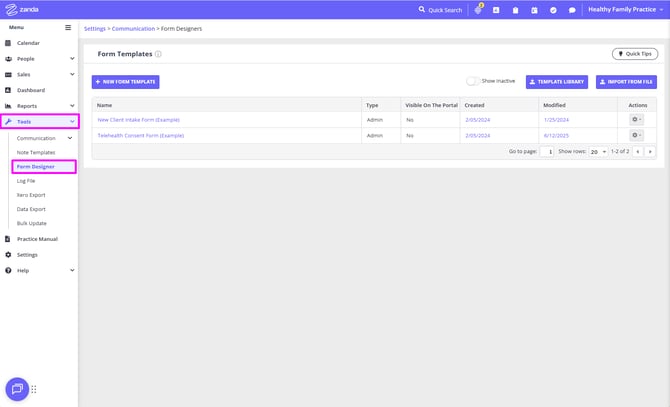
Task: Click the hamburger menu collapse icon
Action: point(68,28)
